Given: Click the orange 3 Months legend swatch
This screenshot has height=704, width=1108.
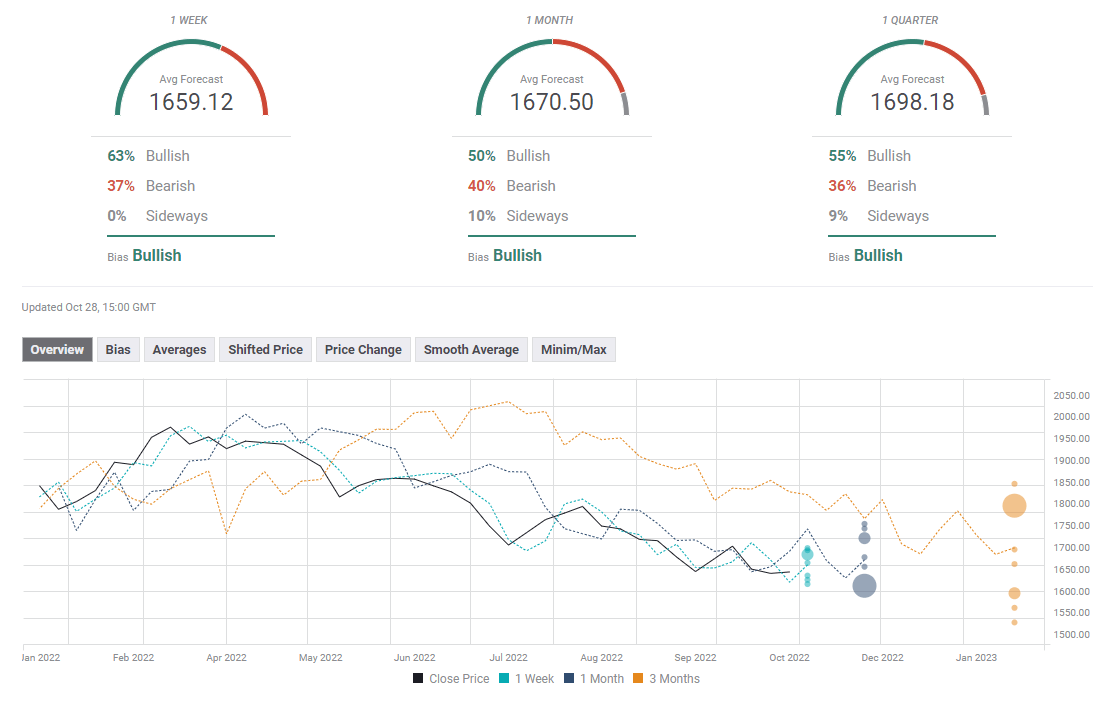Looking at the screenshot, I should click(645, 679).
